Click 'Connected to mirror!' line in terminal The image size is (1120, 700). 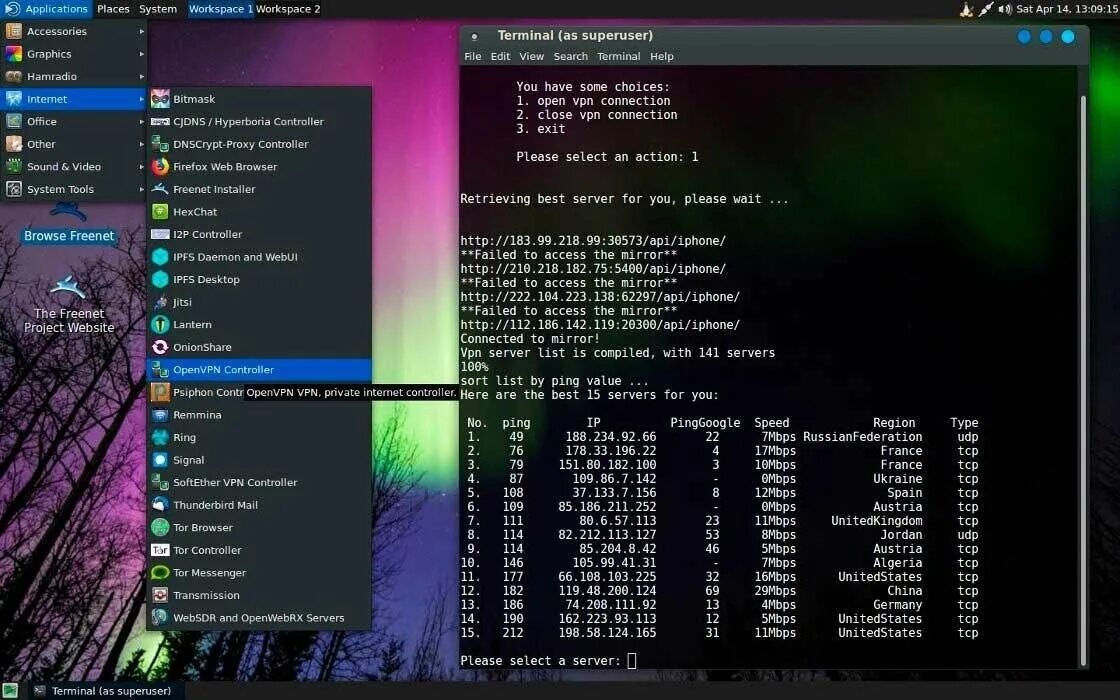530,339
